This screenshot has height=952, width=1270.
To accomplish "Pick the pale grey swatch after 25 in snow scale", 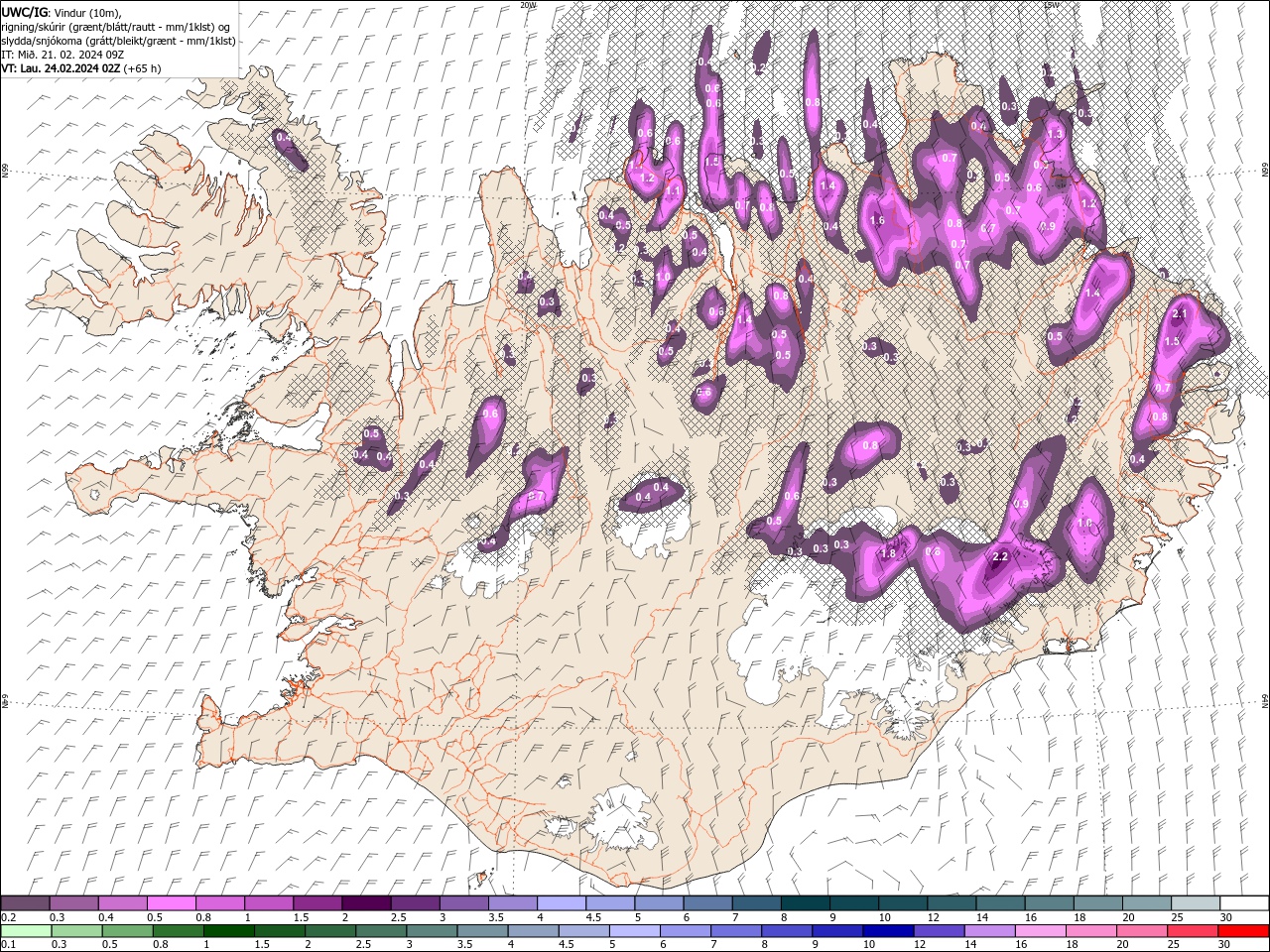I will (1196, 903).
